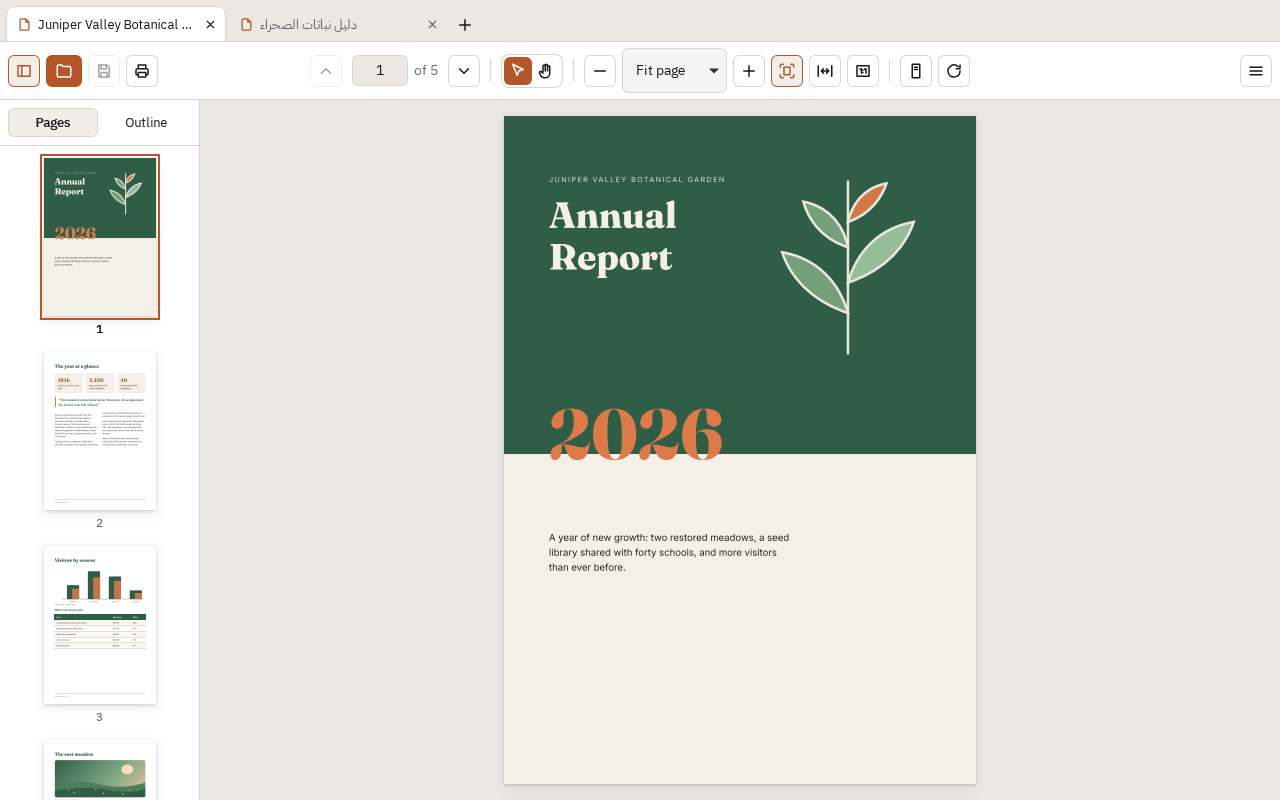Rotate the page clockwise icon
This screenshot has height=800, width=1280.
954,71
